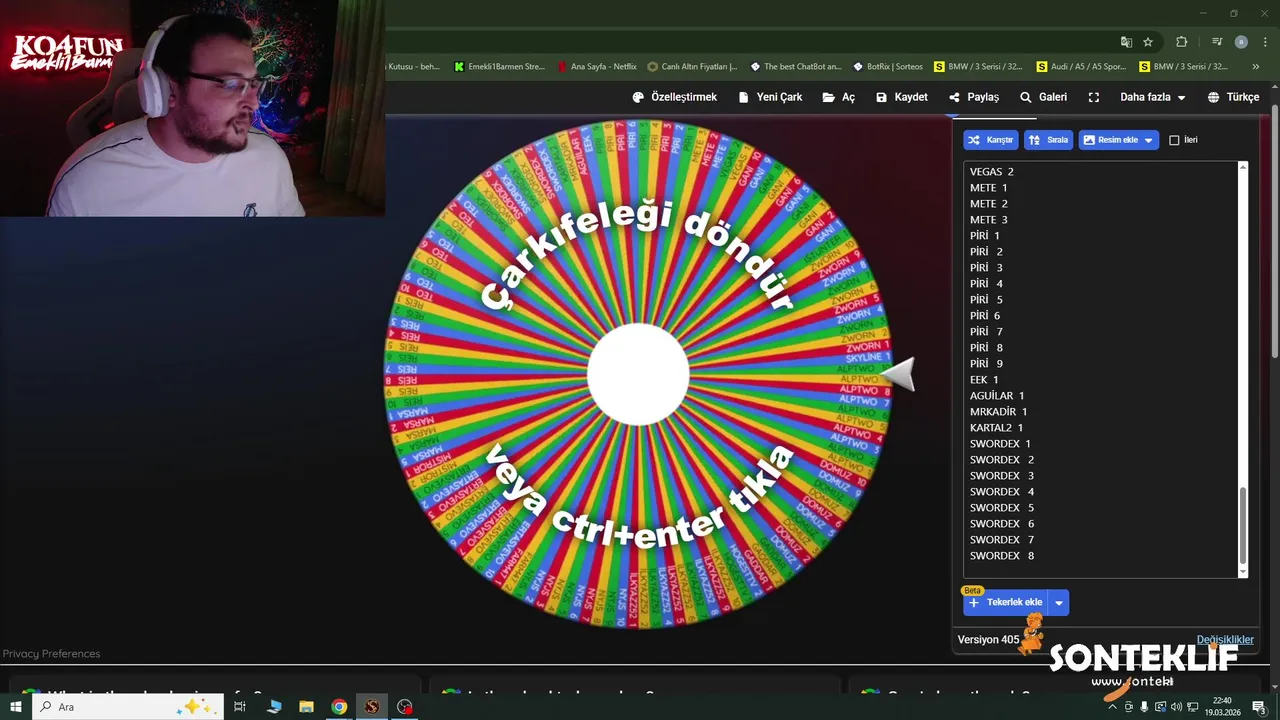The height and width of the screenshot is (720, 1280).
Task: Select the 'KARTAL2 1' entry line
Action: [x=997, y=428]
